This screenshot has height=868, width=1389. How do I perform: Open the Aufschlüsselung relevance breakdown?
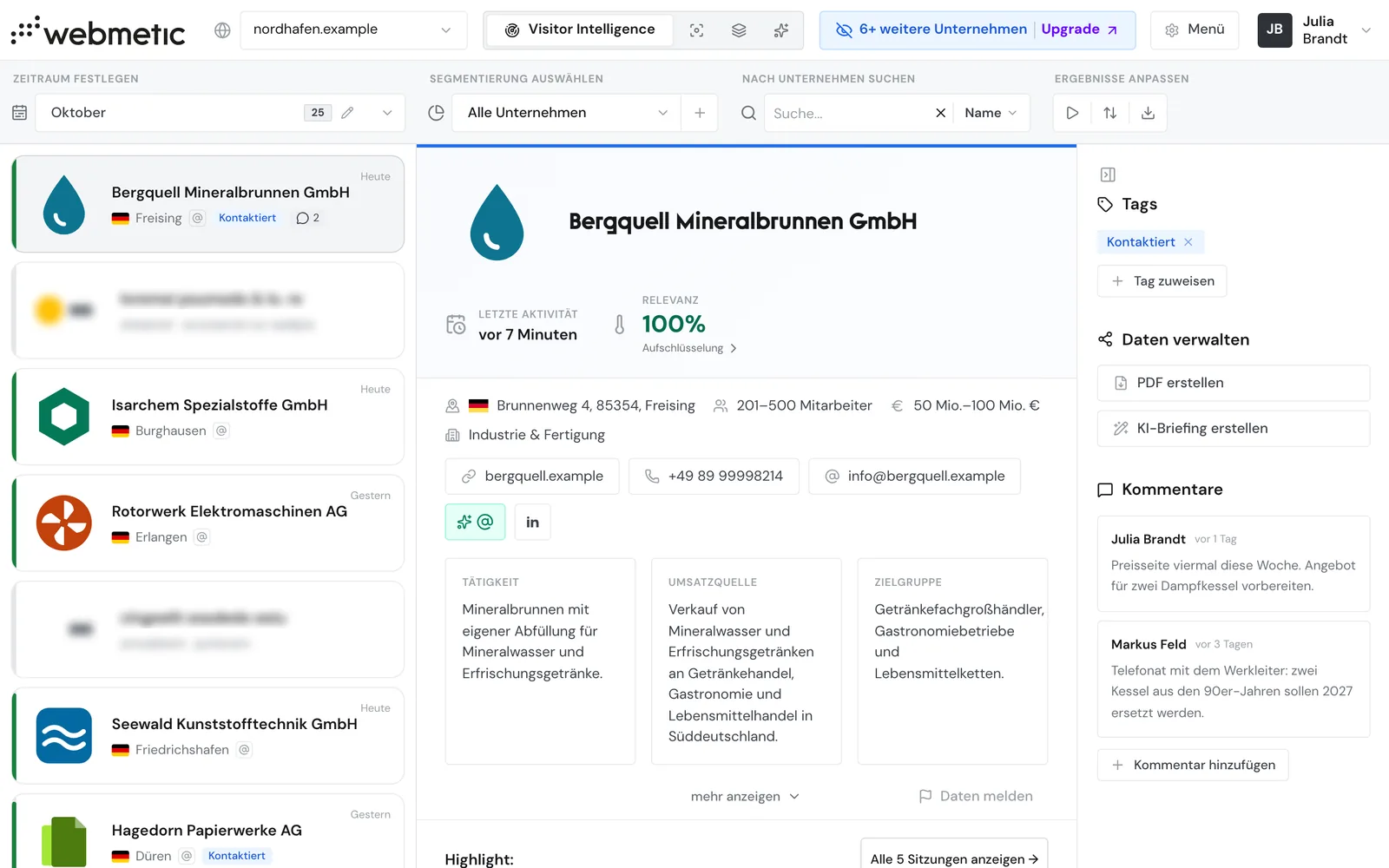[689, 348]
